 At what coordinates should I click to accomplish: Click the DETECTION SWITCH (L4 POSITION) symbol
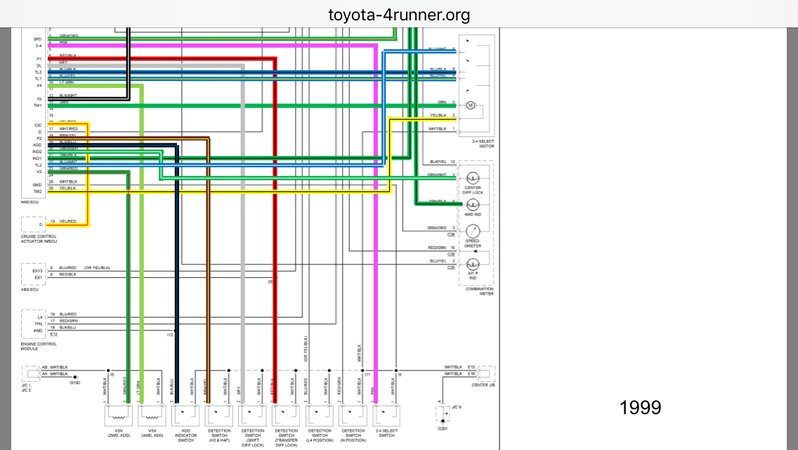pos(320,416)
